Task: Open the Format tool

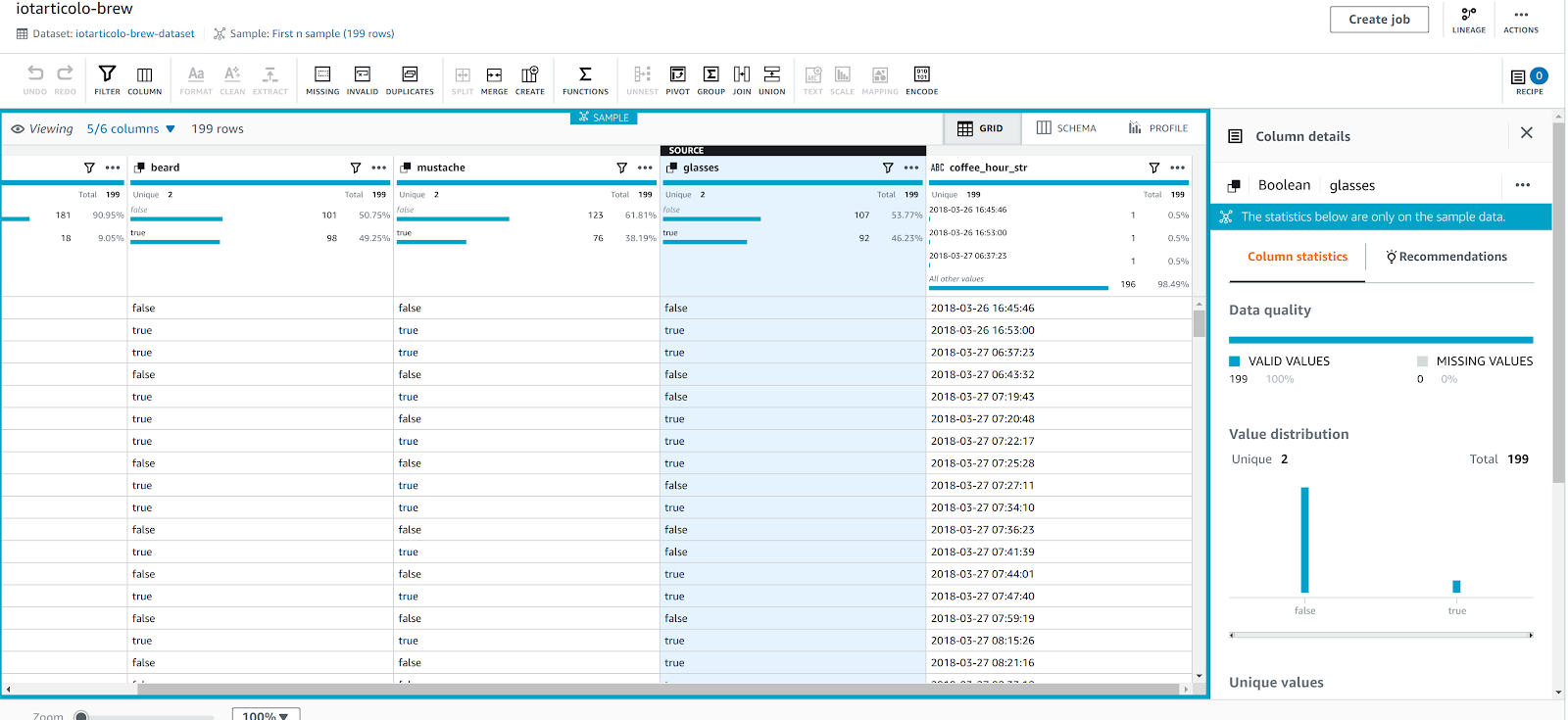Action: click(x=196, y=80)
